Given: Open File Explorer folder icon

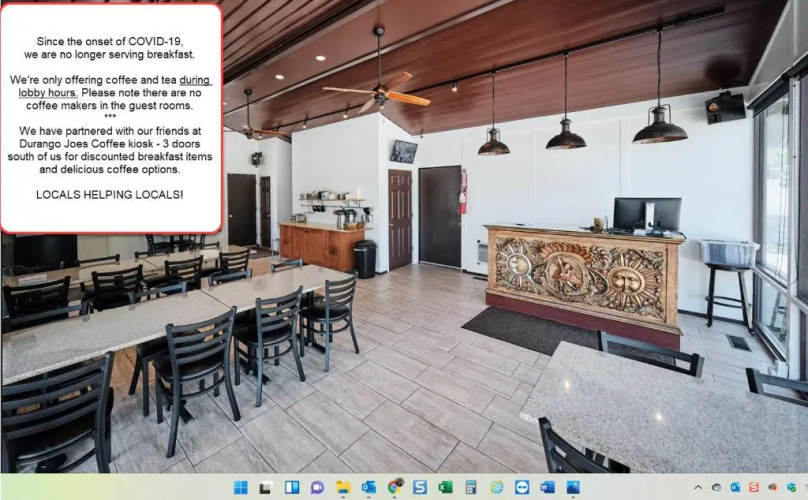Looking at the screenshot, I should (343, 487).
